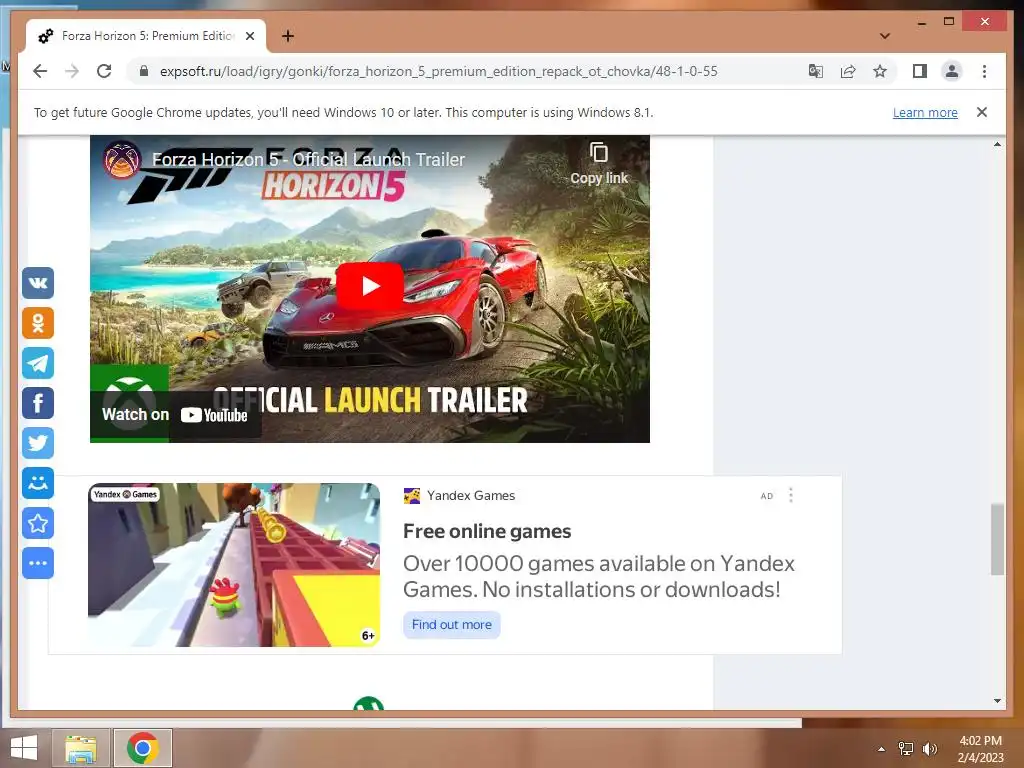Share page via VK icon
This screenshot has height=768, width=1024.
tap(38, 283)
